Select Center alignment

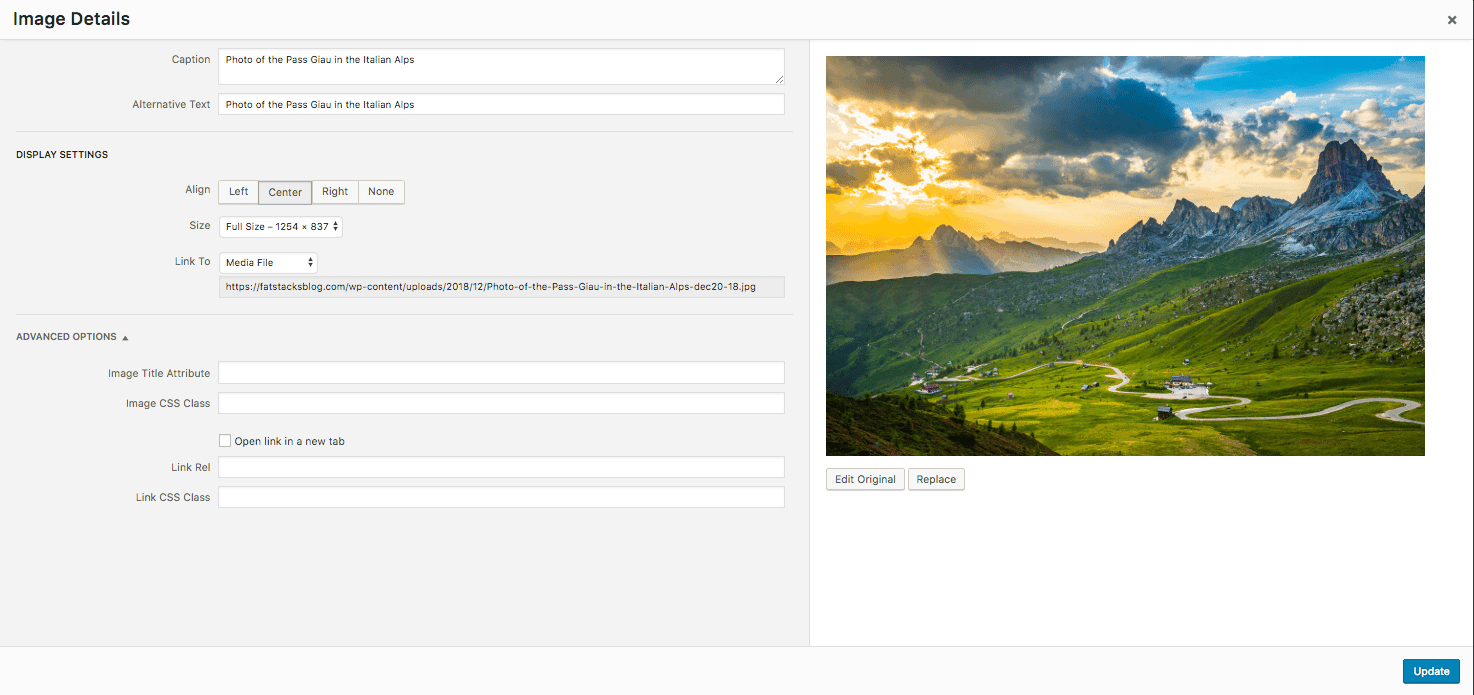point(285,192)
